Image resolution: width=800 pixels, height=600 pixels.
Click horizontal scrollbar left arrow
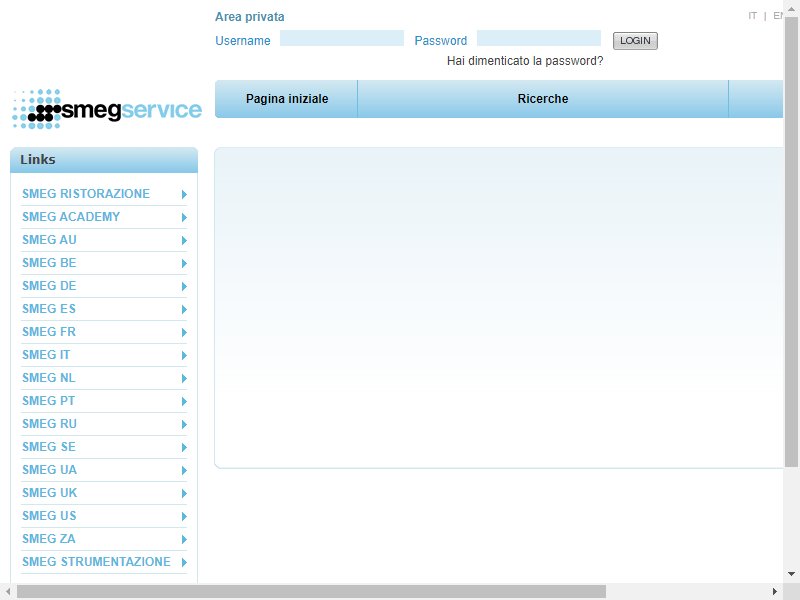(x=8, y=592)
